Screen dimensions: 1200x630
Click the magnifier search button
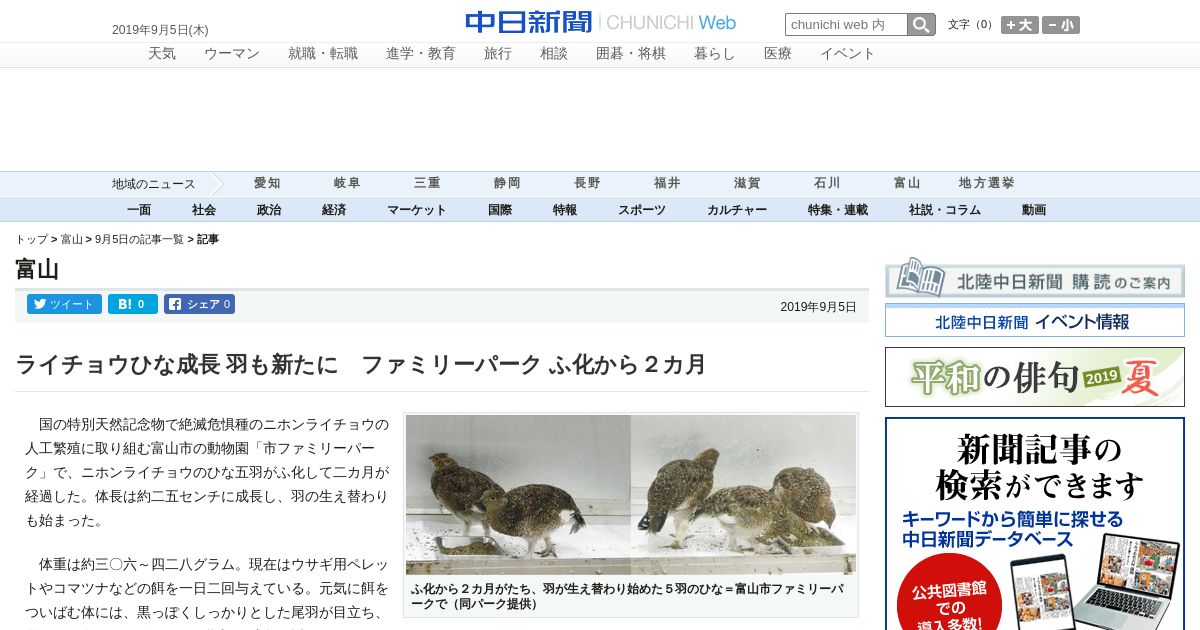pos(921,25)
